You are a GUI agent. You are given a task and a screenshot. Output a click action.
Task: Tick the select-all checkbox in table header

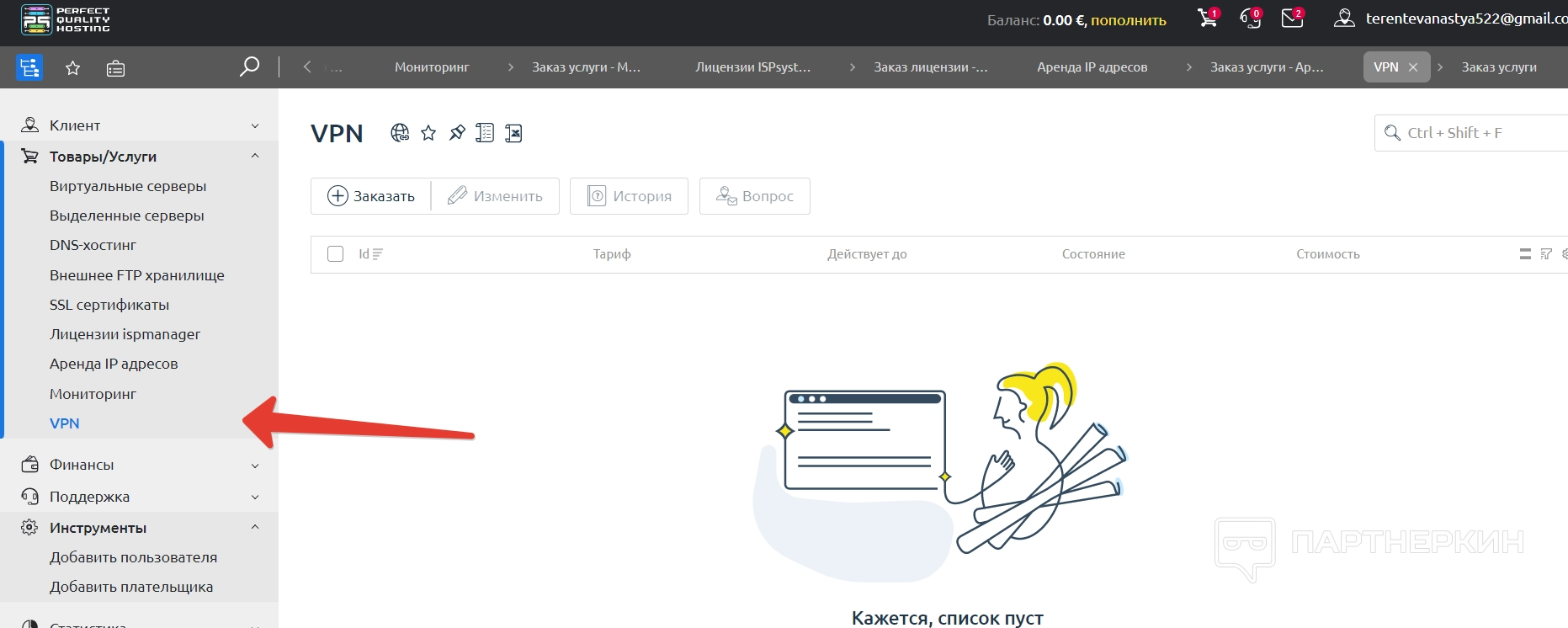pos(335,254)
